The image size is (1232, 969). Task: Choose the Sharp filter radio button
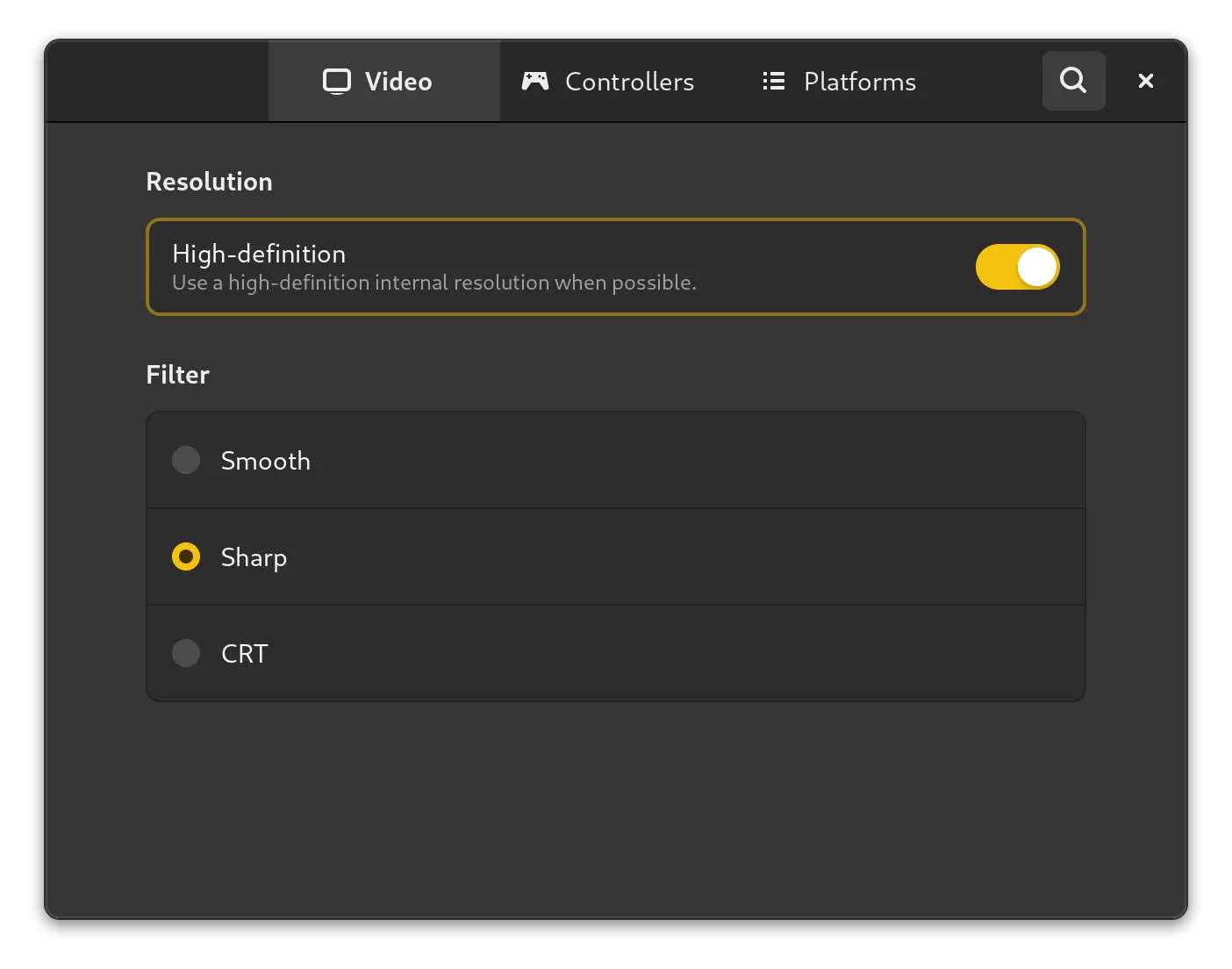[x=186, y=556]
